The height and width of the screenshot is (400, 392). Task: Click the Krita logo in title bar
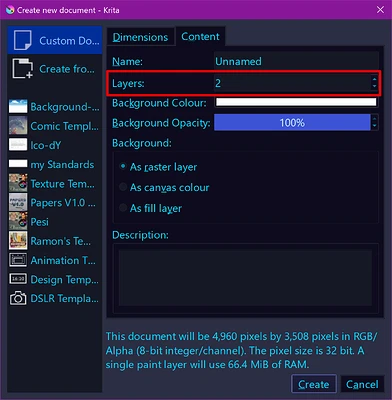10,10
